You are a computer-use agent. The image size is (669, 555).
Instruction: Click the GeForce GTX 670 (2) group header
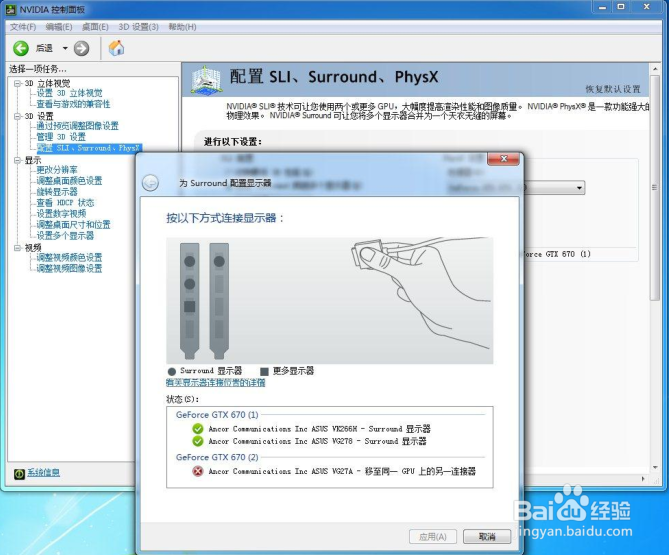(x=217, y=457)
